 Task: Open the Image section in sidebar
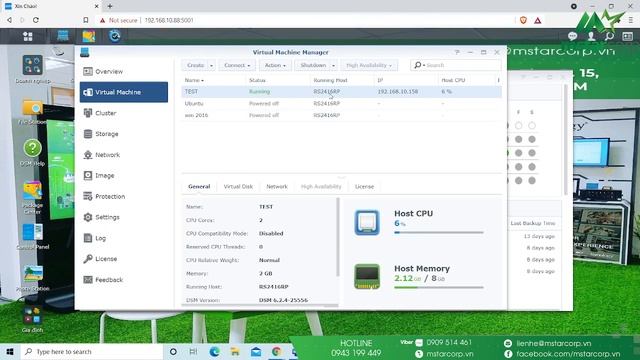[124, 176]
